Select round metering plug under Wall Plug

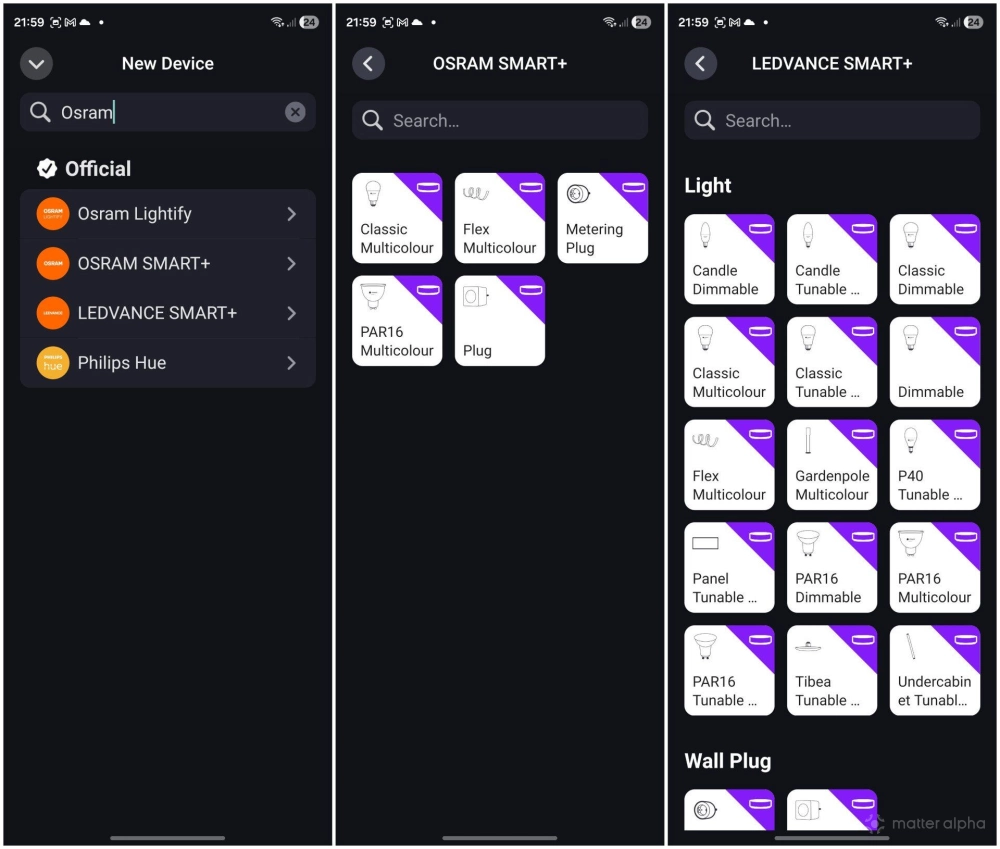tap(730, 810)
